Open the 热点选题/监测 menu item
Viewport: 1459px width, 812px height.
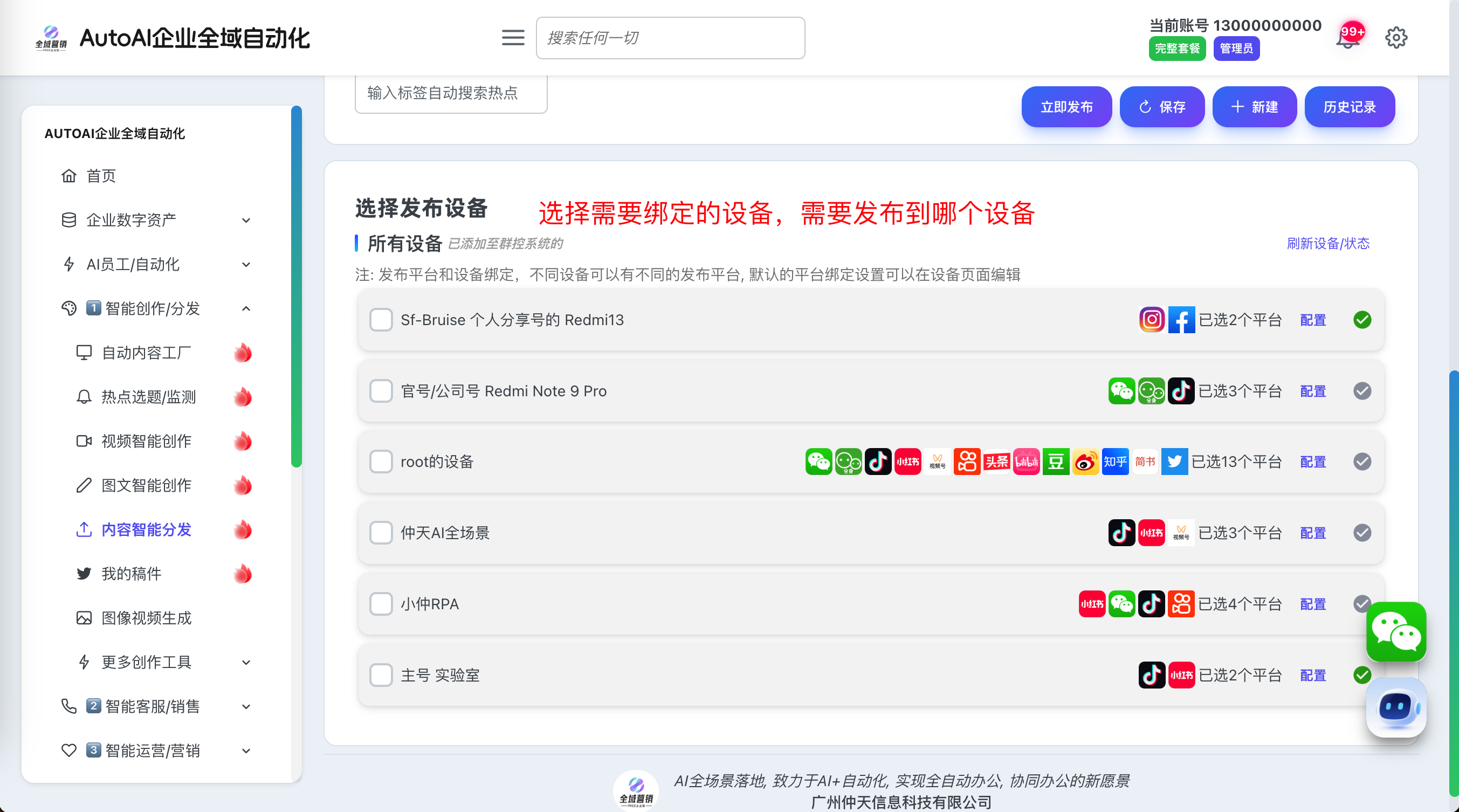click(x=148, y=397)
